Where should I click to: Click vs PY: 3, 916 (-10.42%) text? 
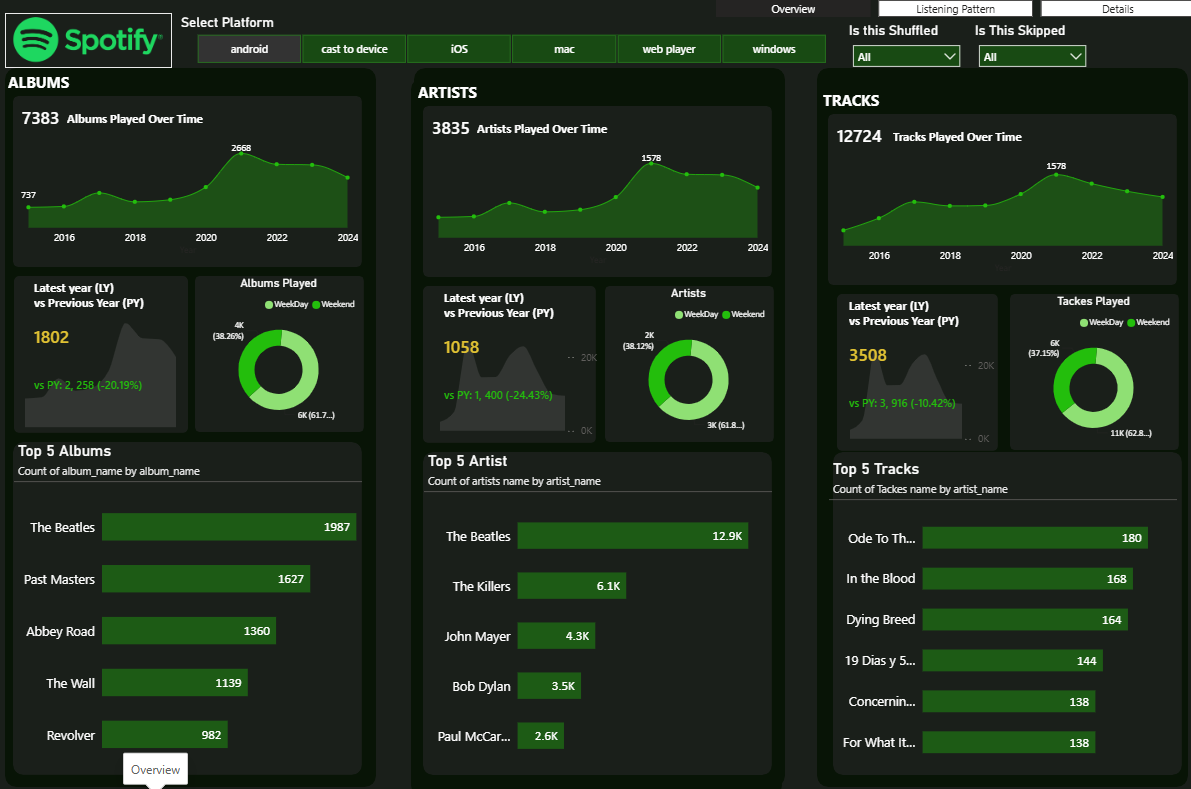coord(902,403)
